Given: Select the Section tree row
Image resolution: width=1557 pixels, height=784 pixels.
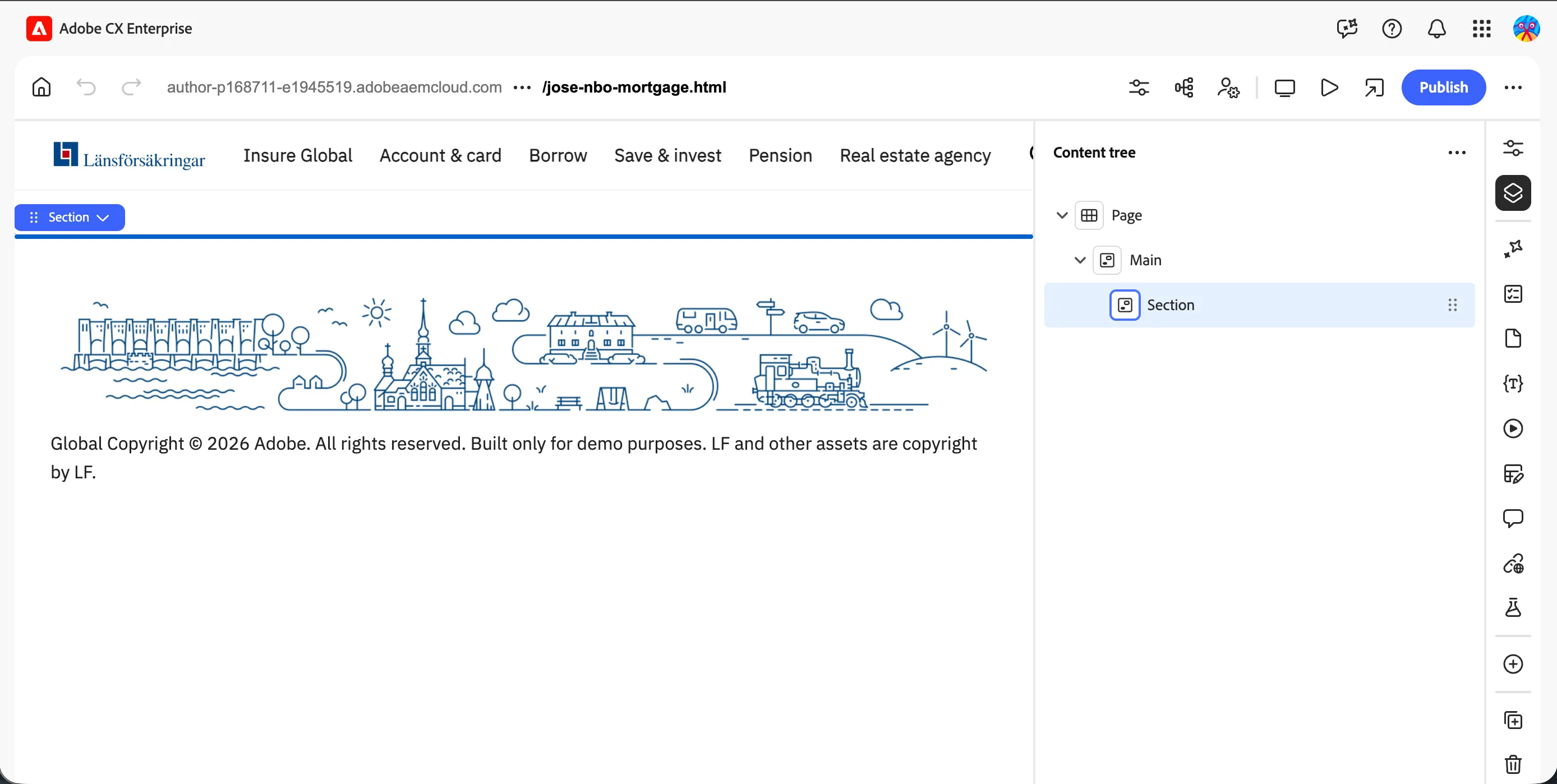Looking at the screenshot, I should tap(1260, 305).
